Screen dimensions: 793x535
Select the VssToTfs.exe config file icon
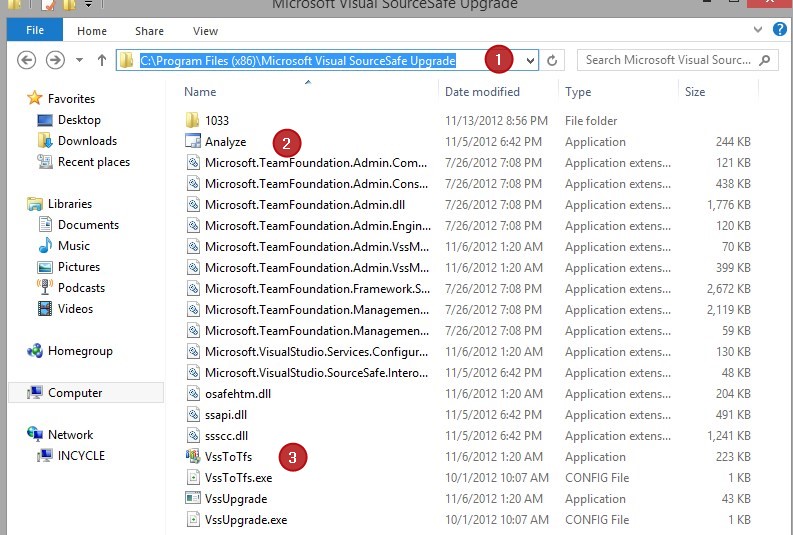(193, 477)
